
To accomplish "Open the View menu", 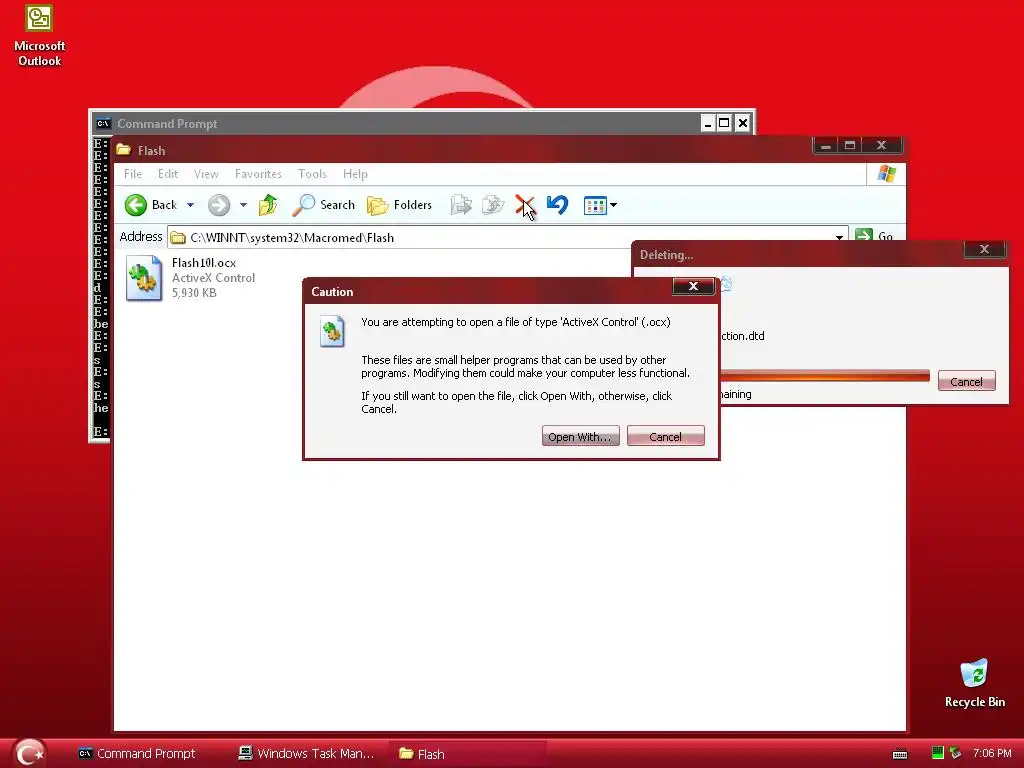I will click(206, 174).
